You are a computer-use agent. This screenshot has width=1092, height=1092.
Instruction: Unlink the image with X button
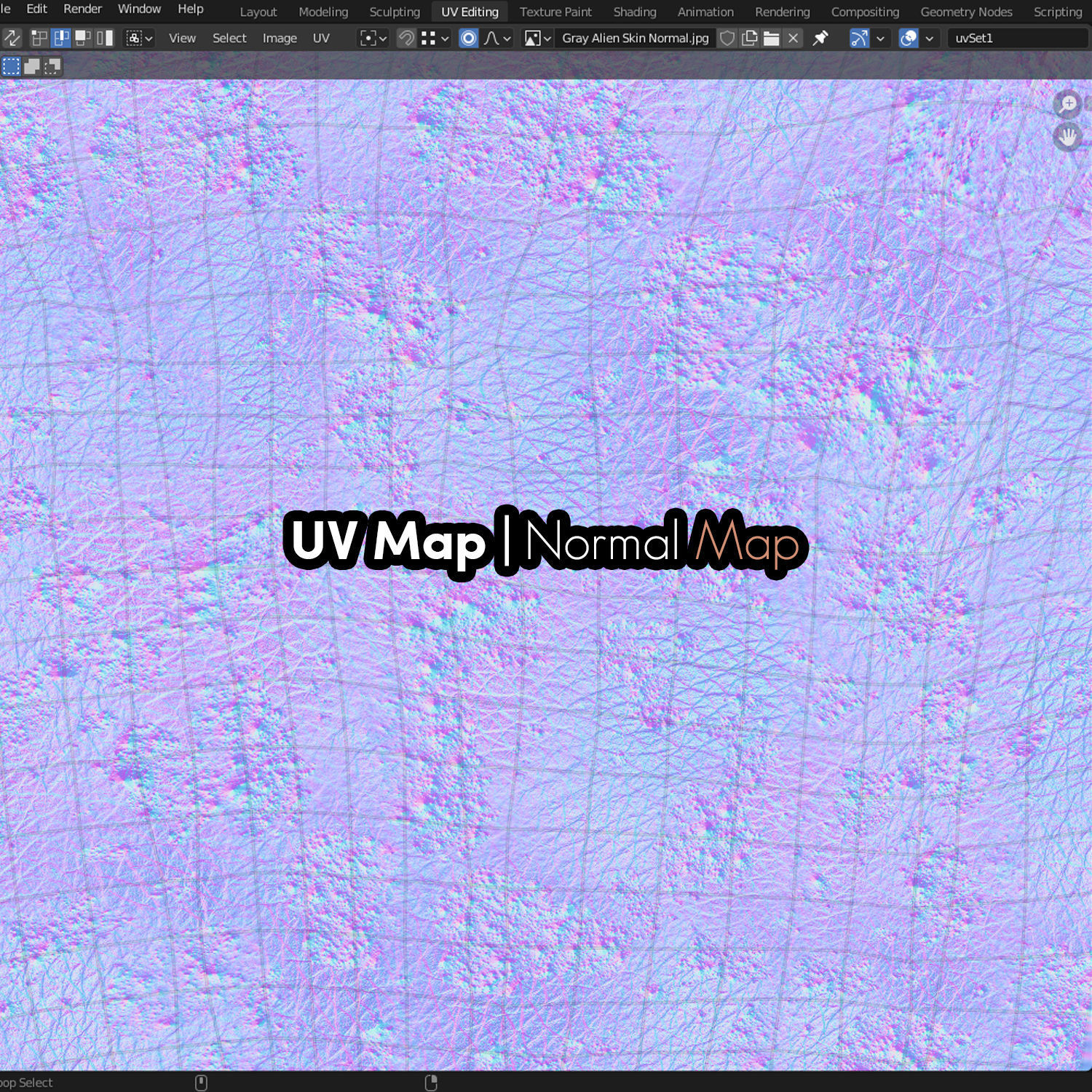click(794, 38)
